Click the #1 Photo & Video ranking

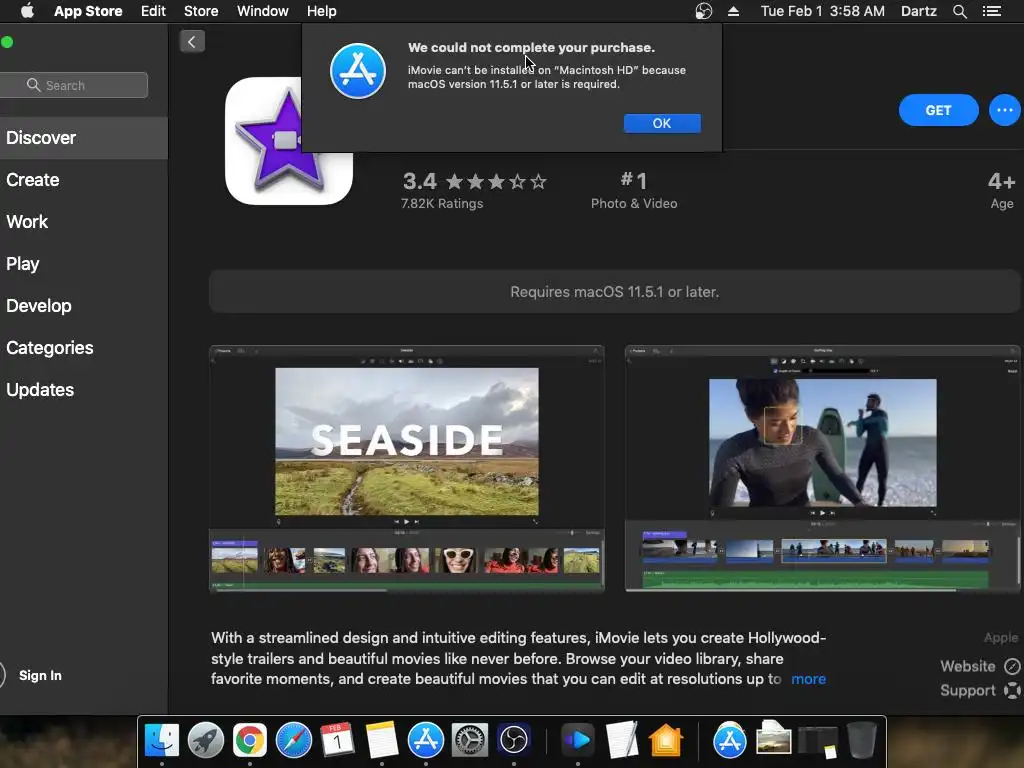click(633, 190)
